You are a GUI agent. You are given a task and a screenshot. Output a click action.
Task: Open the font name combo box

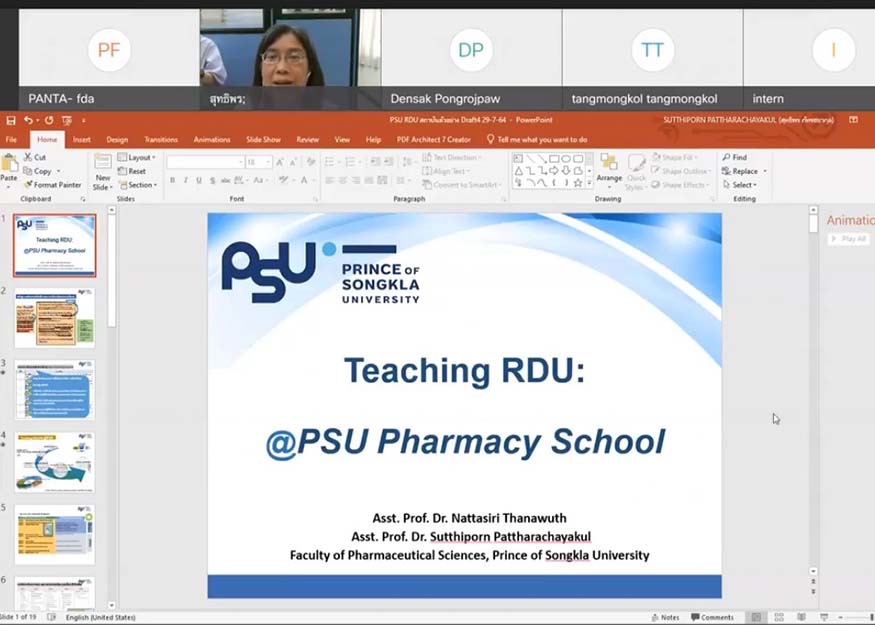pos(205,162)
